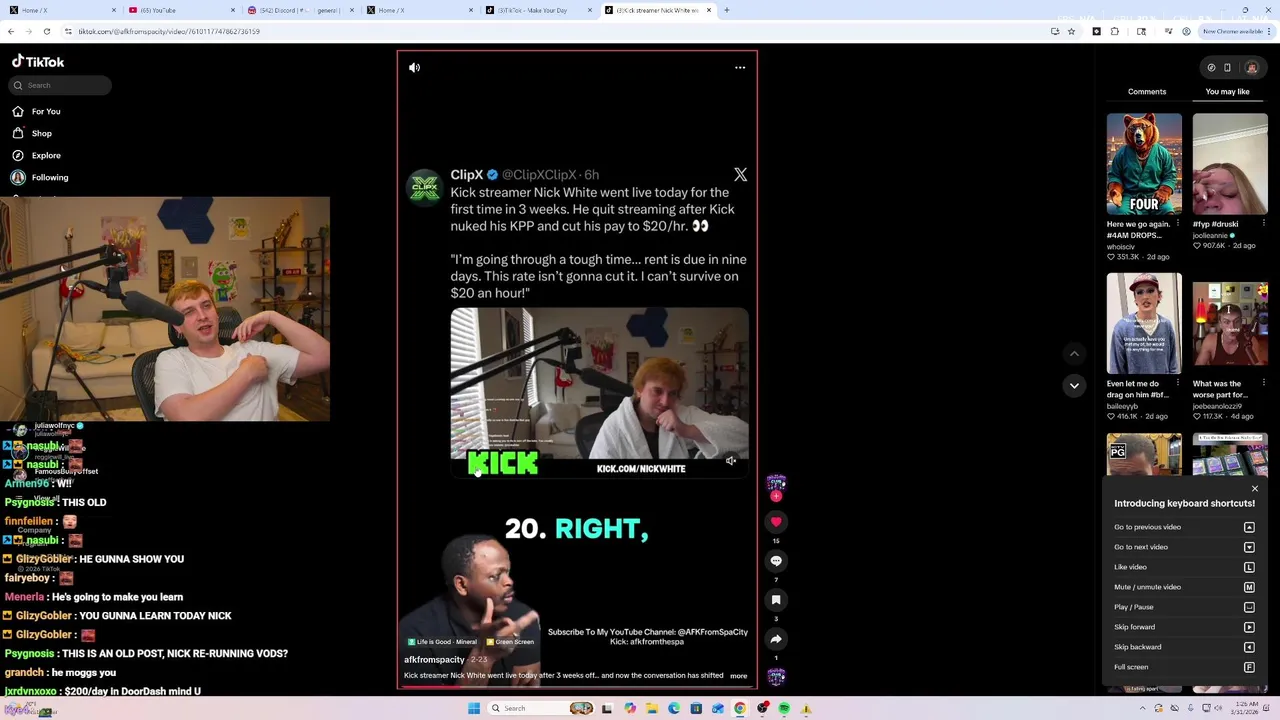1280x720 pixels.
Task: Reload the page in Chrome
Action: 46,31
